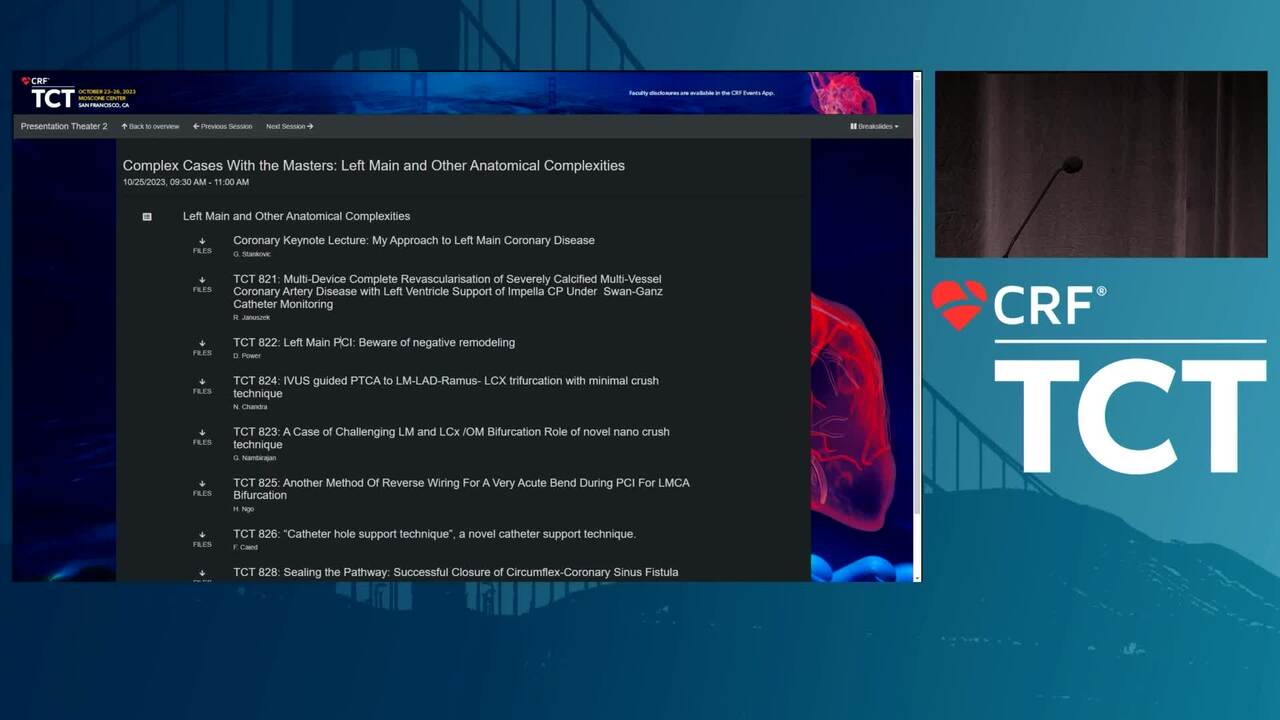Click the speaker camera video thumbnail
This screenshot has height=720, width=1280.
click(1101, 164)
